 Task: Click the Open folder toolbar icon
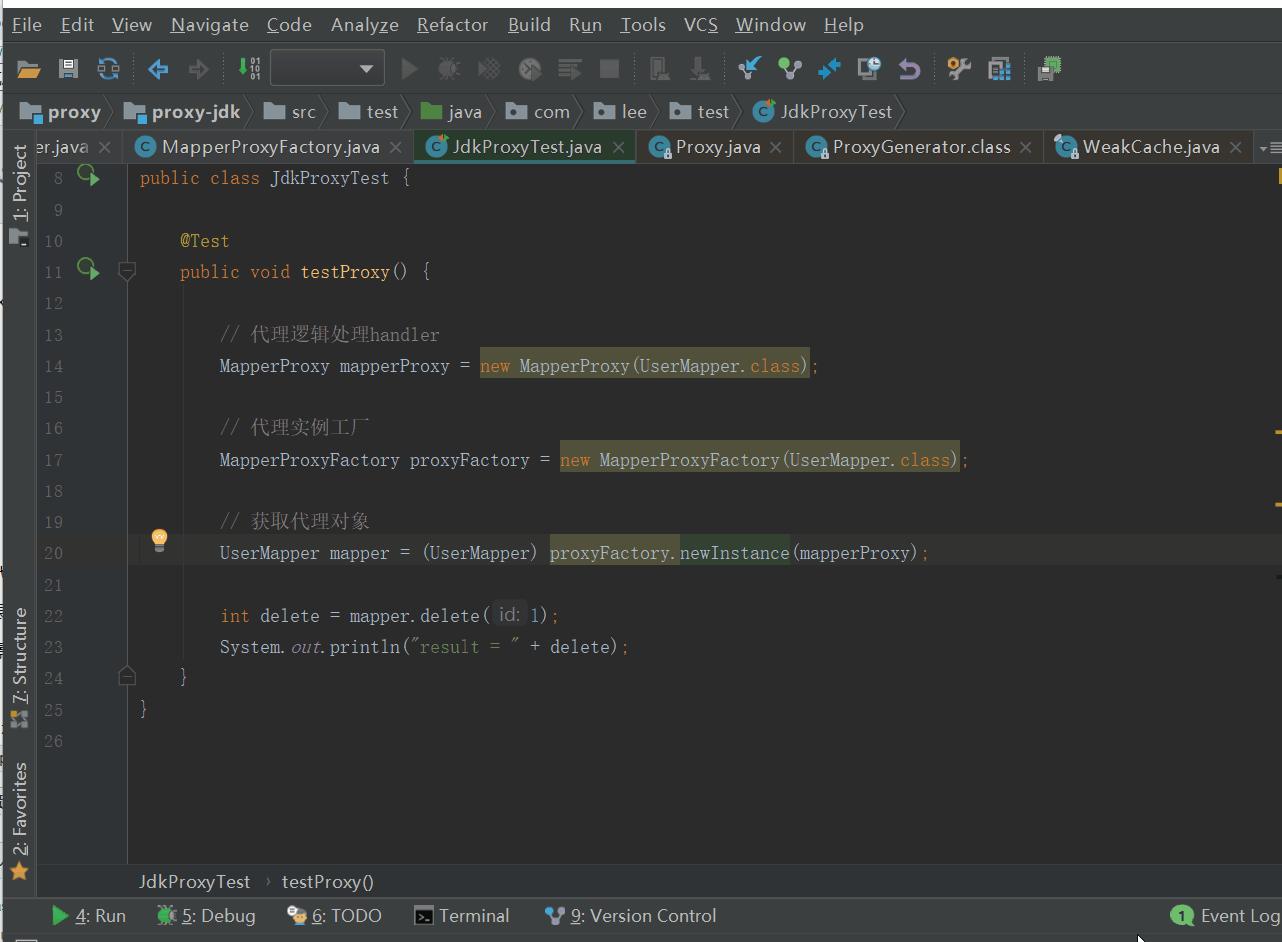pos(29,69)
